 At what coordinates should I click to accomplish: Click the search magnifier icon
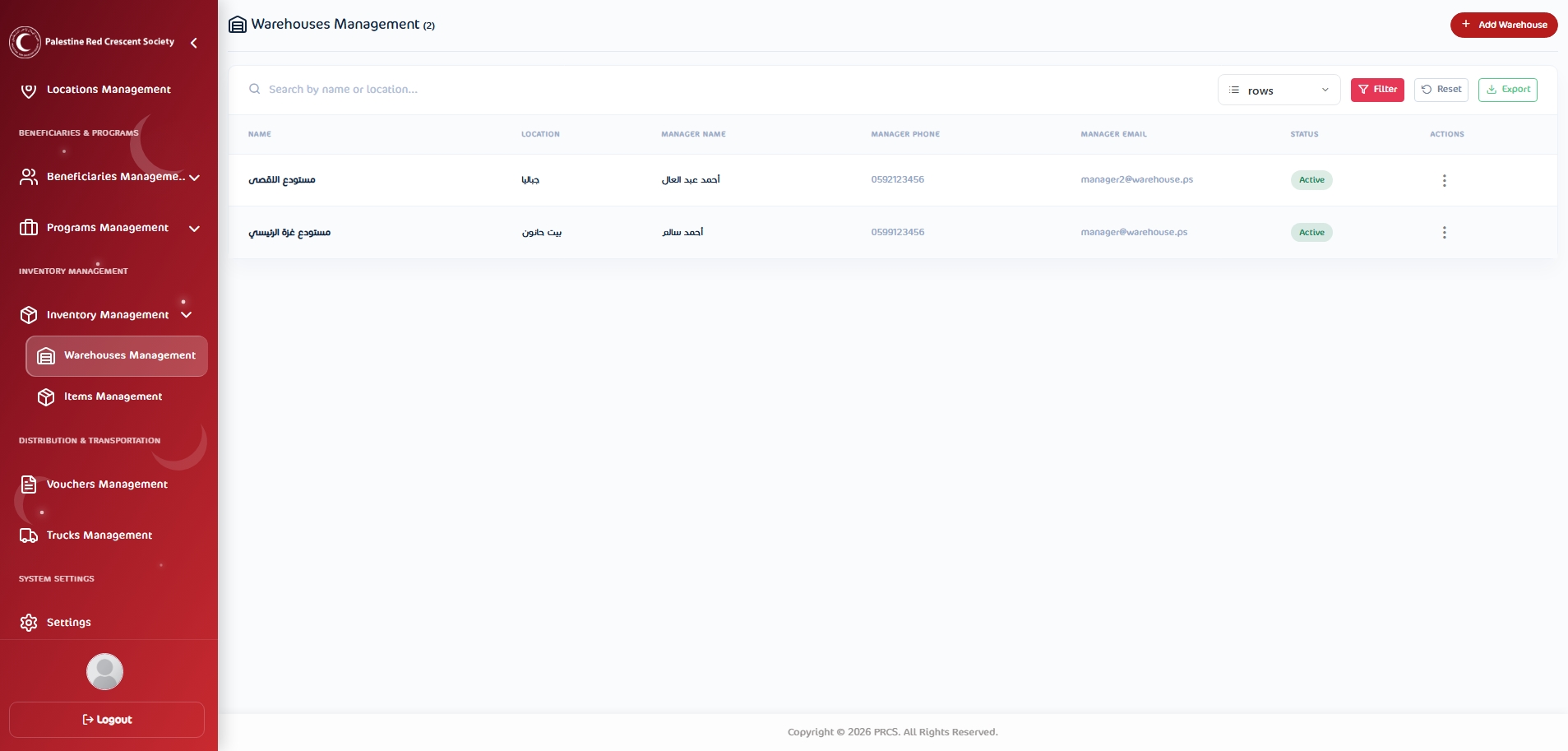[255, 89]
